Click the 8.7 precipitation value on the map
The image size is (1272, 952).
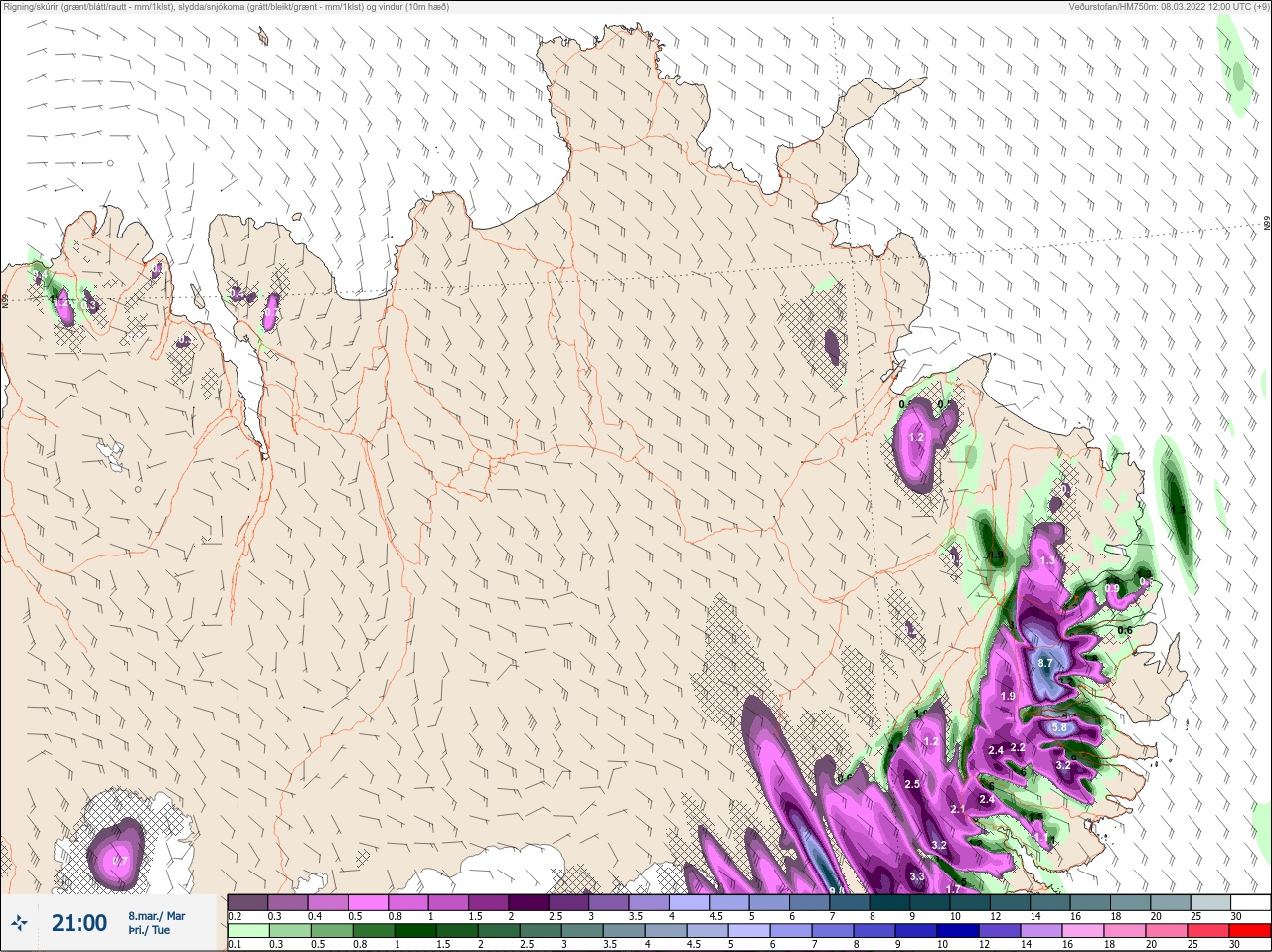click(x=1044, y=663)
